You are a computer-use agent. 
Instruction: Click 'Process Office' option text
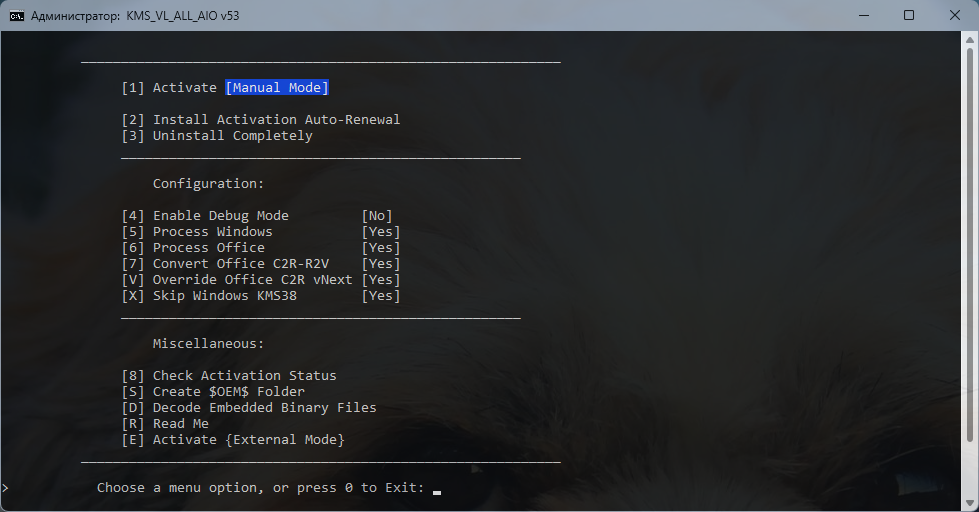[209, 248]
